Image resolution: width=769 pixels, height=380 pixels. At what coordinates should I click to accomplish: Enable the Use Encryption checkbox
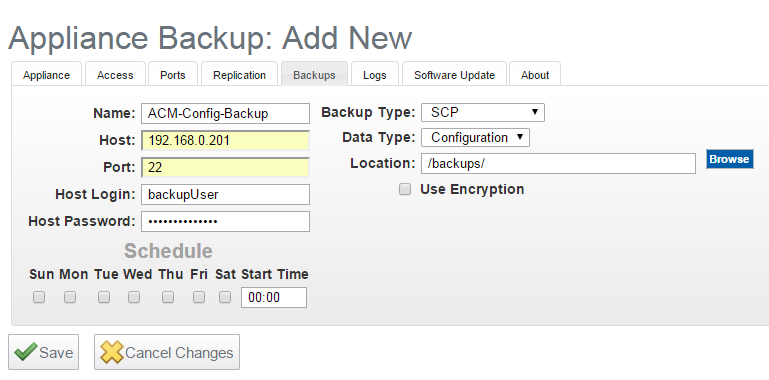pyautogui.click(x=405, y=190)
